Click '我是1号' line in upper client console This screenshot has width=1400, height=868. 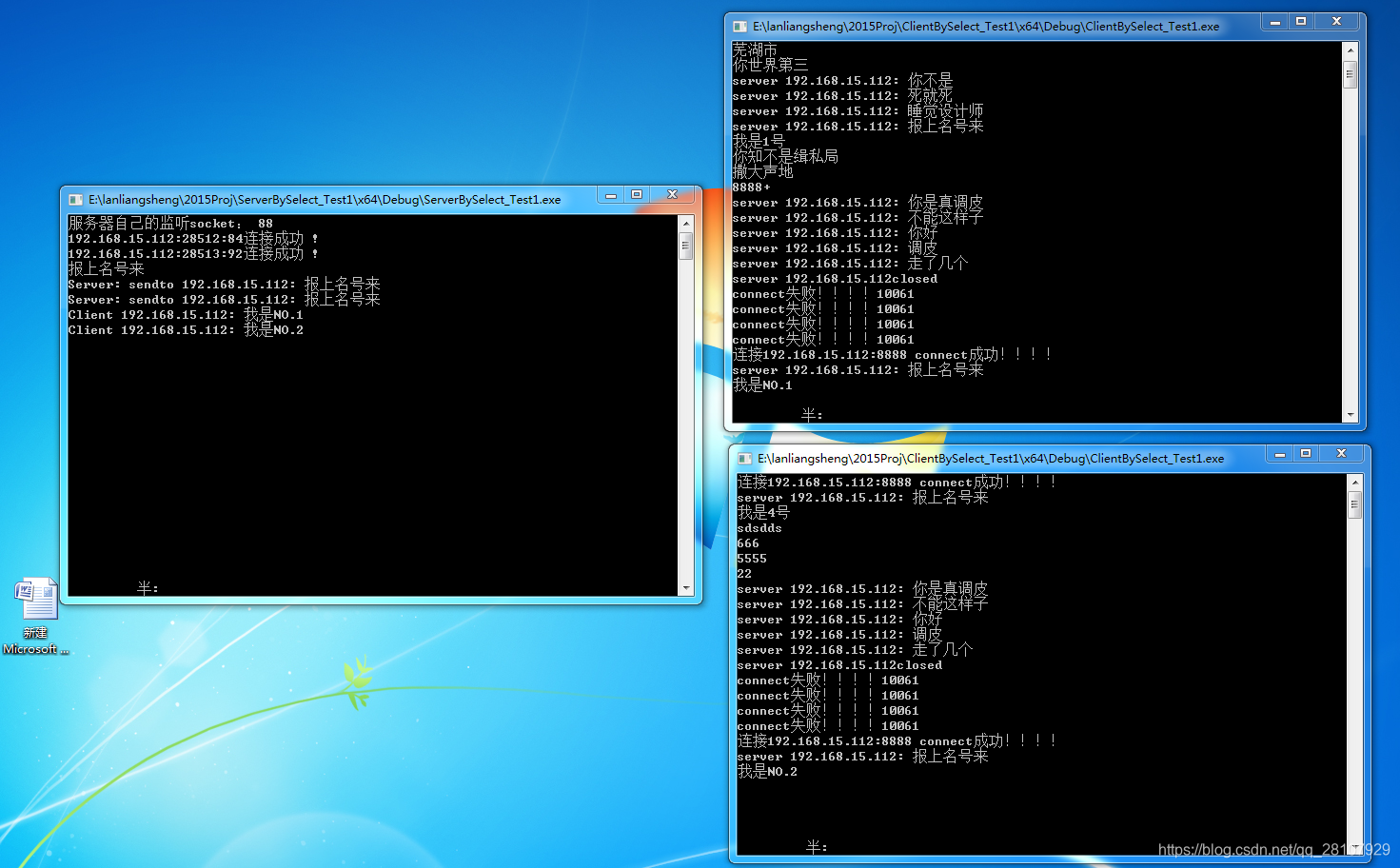759,142
